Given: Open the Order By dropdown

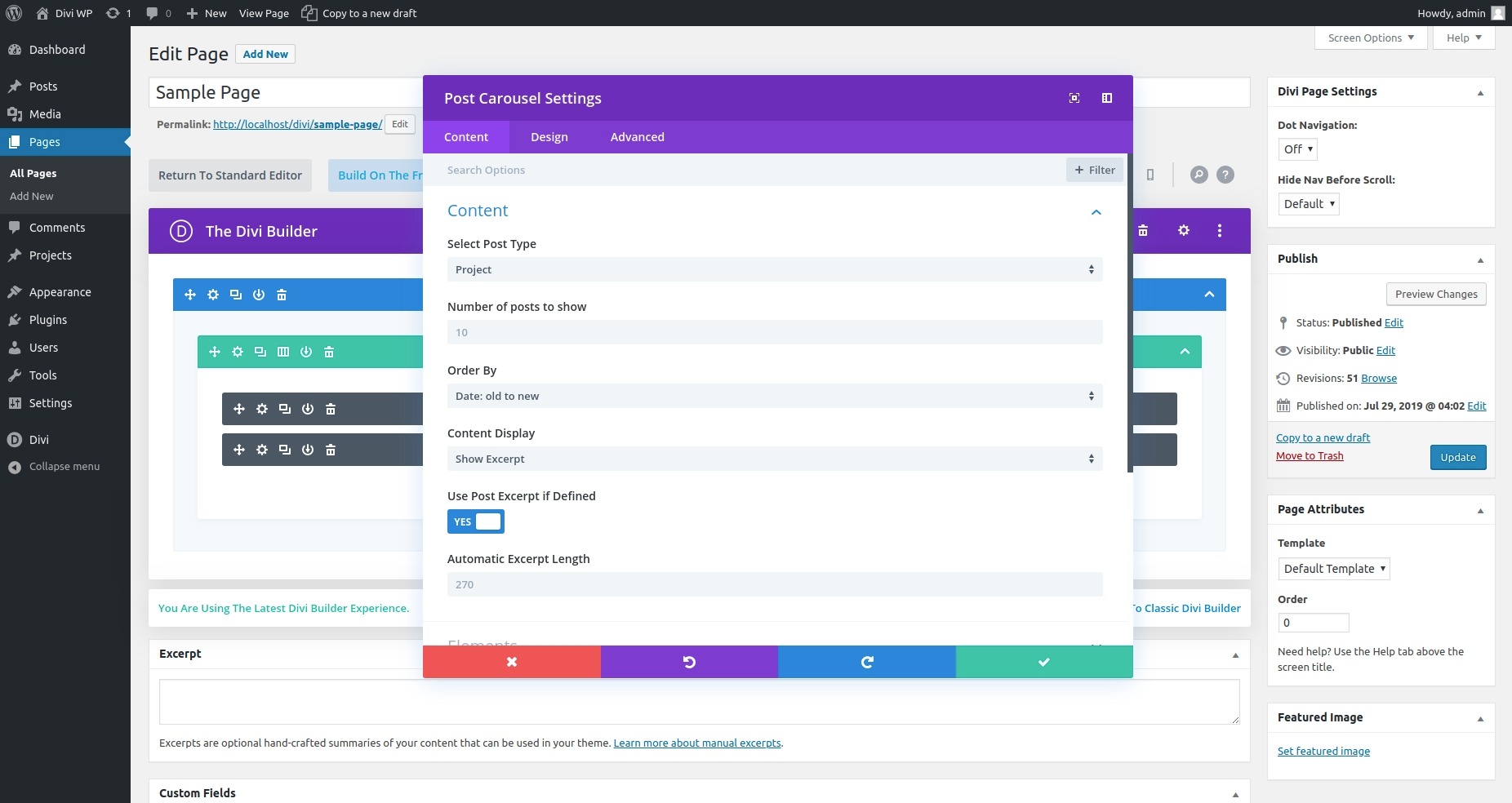Looking at the screenshot, I should (x=774, y=396).
